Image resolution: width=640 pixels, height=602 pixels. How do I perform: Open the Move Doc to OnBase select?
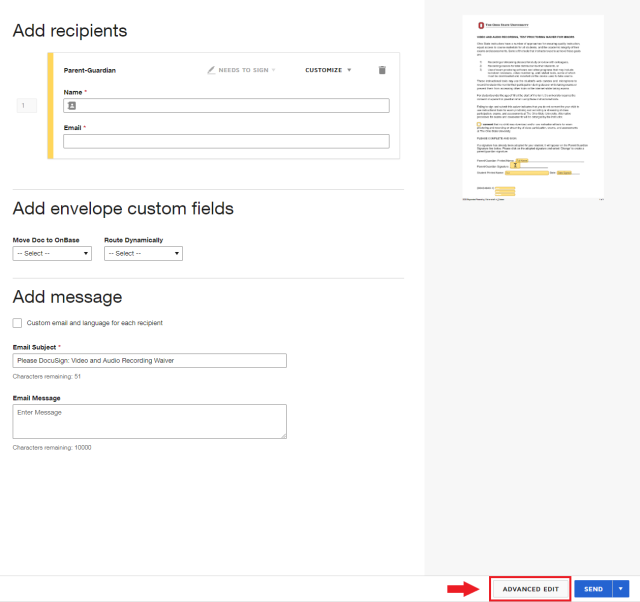point(52,253)
